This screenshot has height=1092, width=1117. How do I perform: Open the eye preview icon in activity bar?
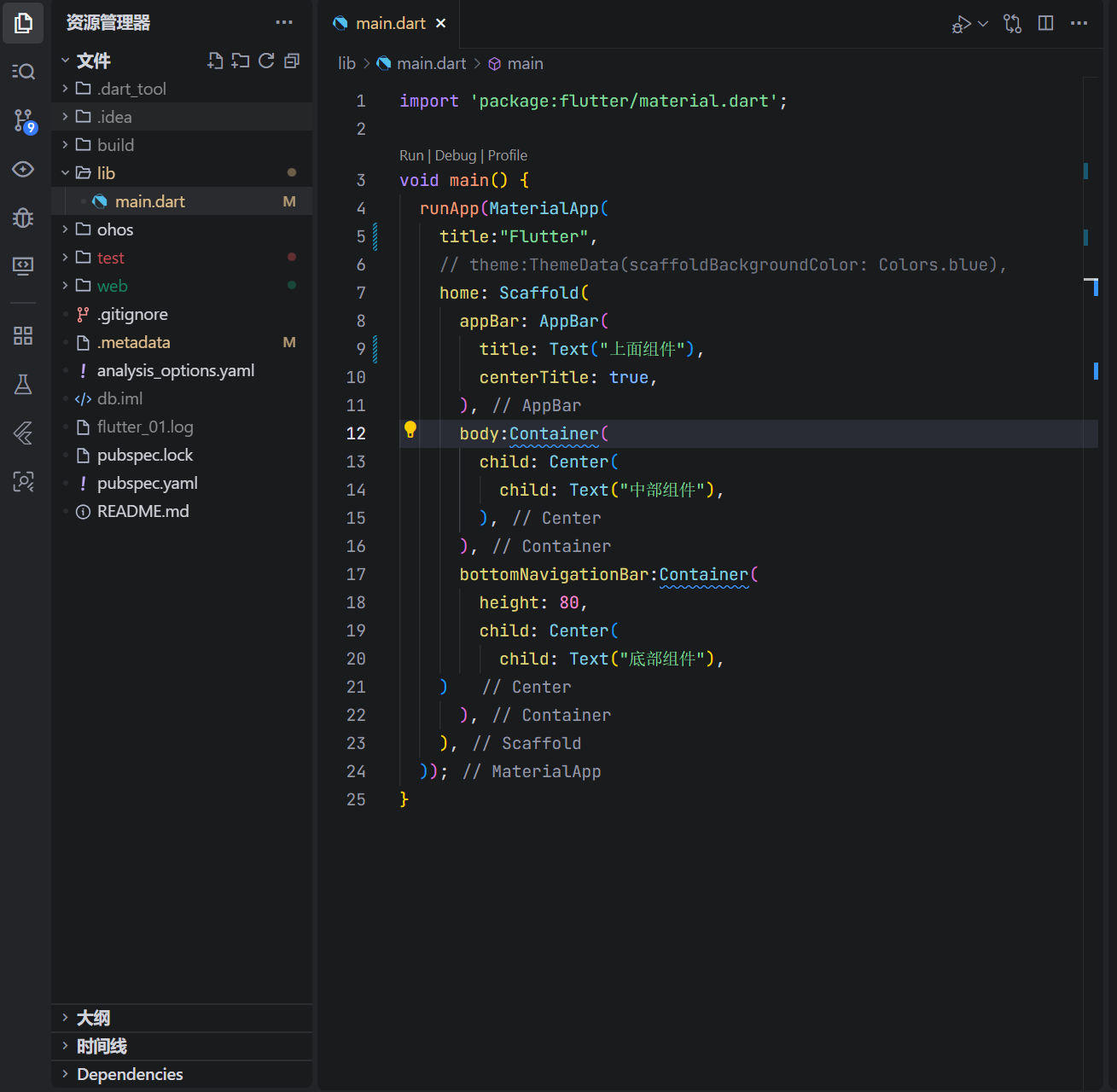pyautogui.click(x=23, y=169)
